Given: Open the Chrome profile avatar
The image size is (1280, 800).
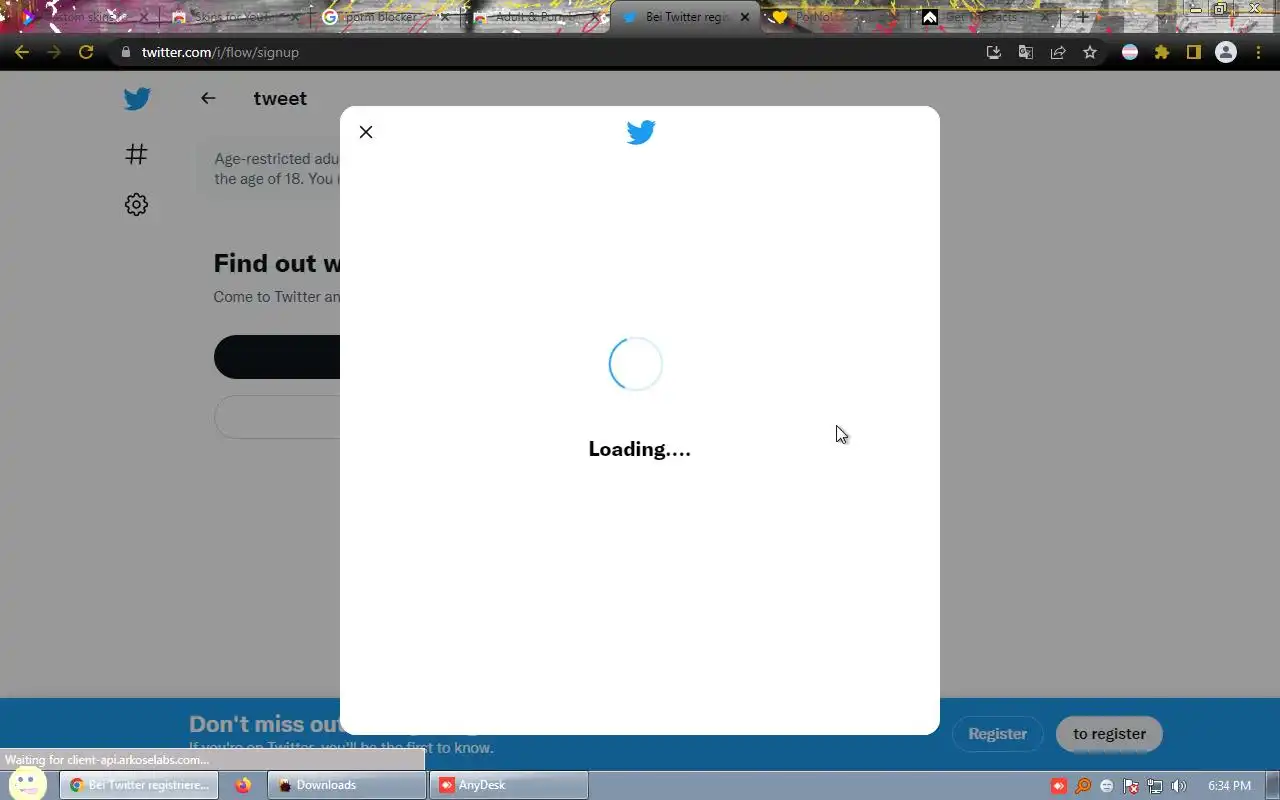Looking at the screenshot, I should coord(1226,52).
